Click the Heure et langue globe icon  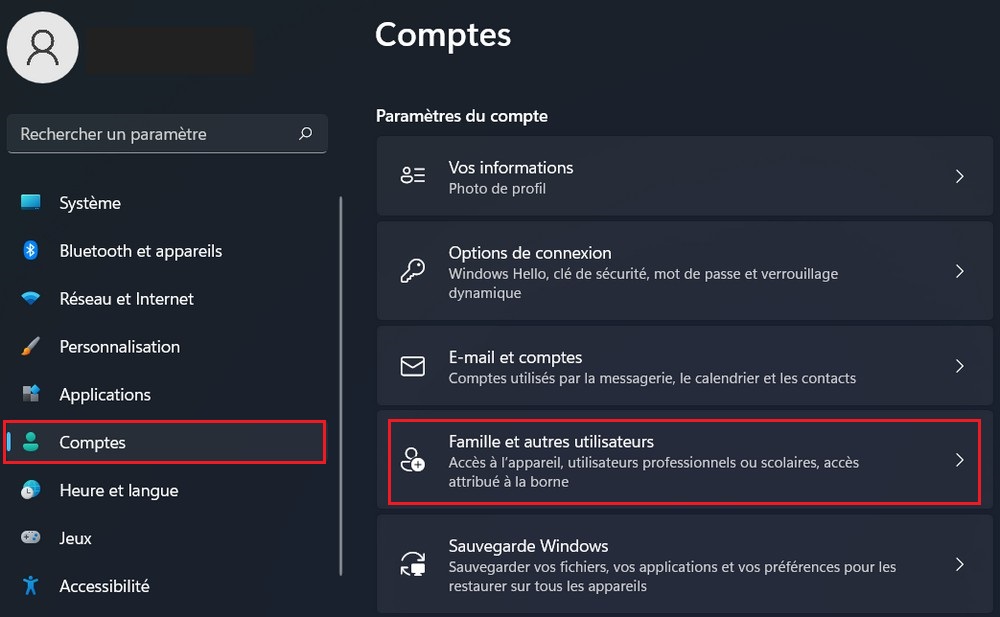[x=31, y=490]
